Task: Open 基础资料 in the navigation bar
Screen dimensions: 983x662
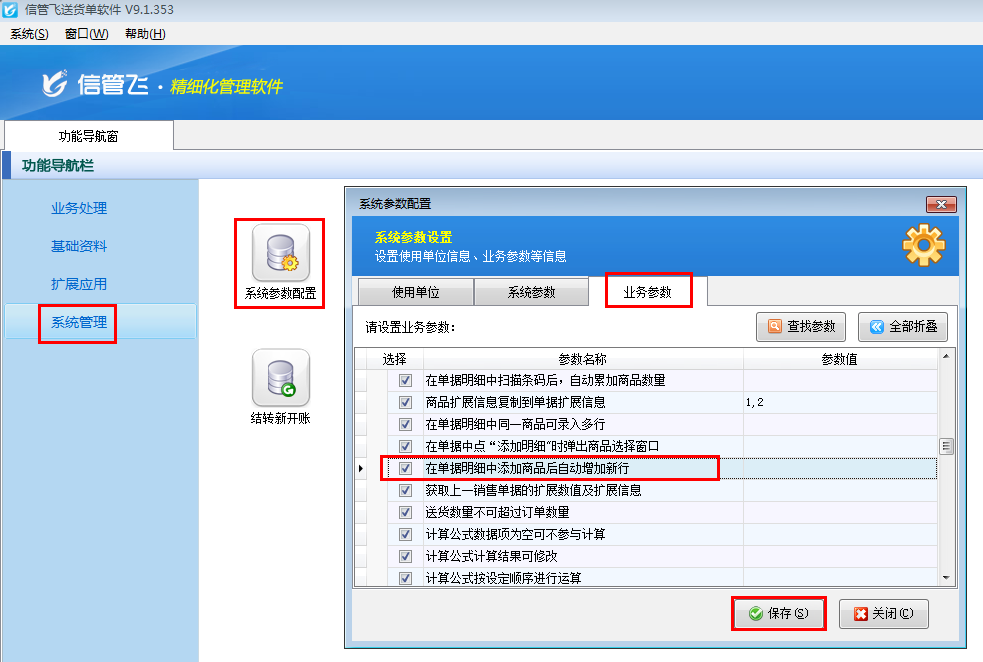Action: [79, 246]
